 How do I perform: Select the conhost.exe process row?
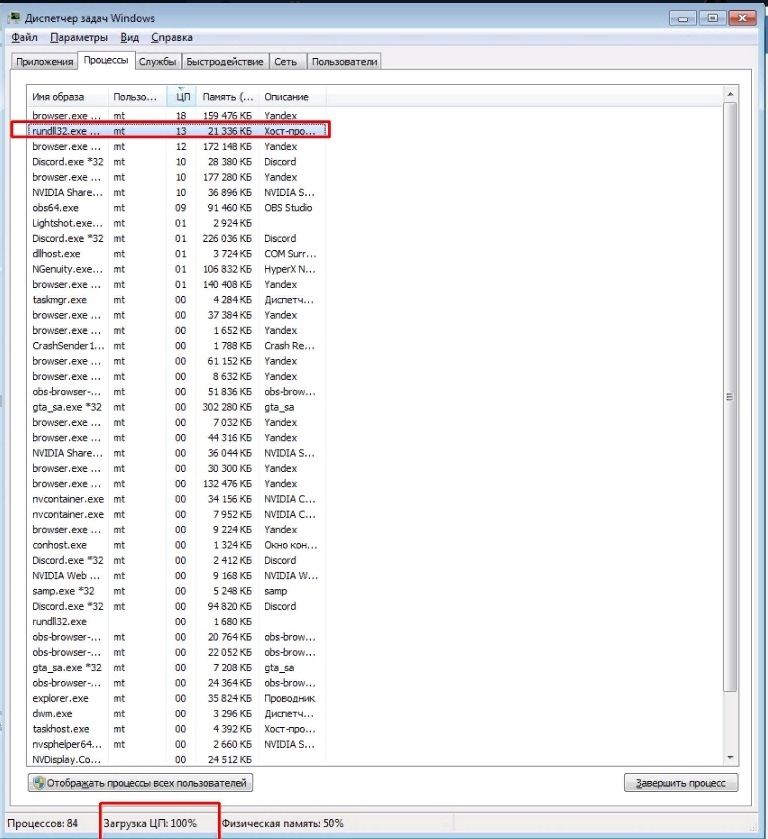[177, 545]
